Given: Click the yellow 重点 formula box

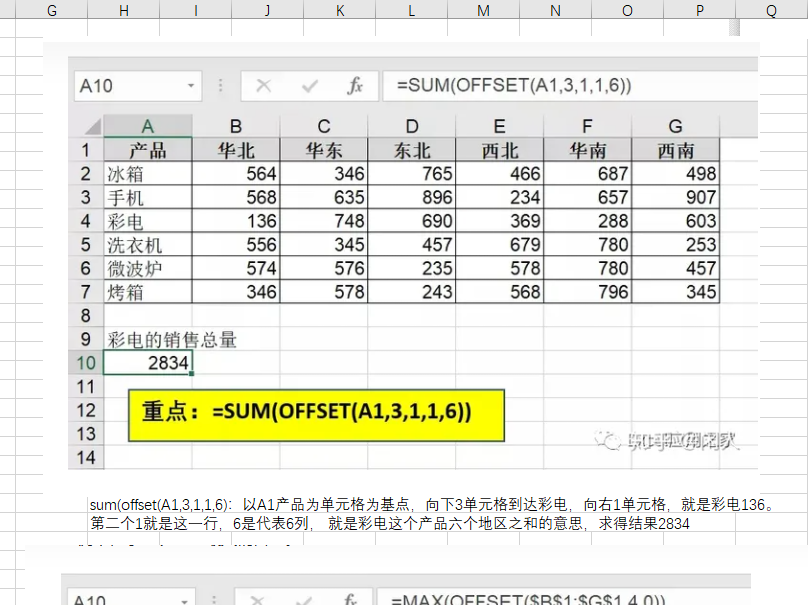Looking at the screenshot, I should coord(316,413).
